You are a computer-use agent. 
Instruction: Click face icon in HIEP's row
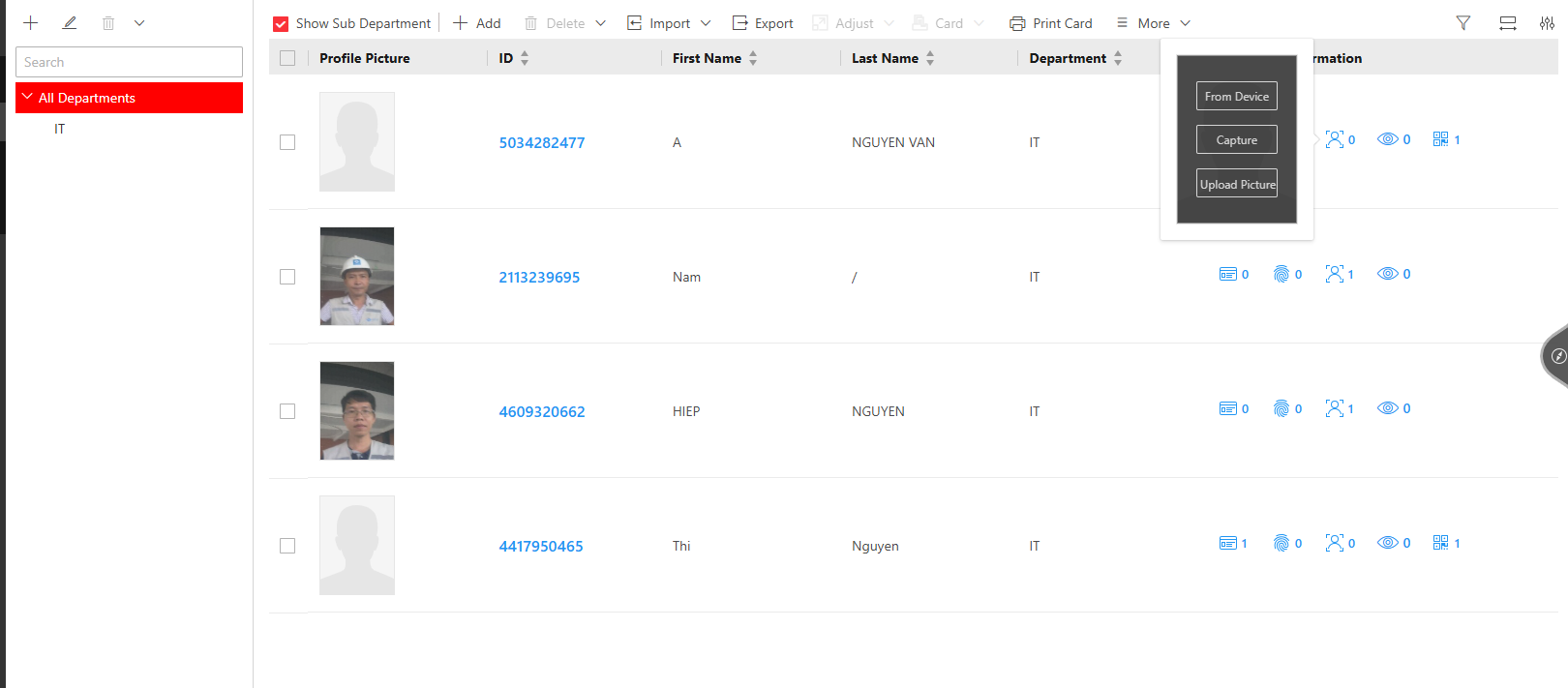point(1335,408)
